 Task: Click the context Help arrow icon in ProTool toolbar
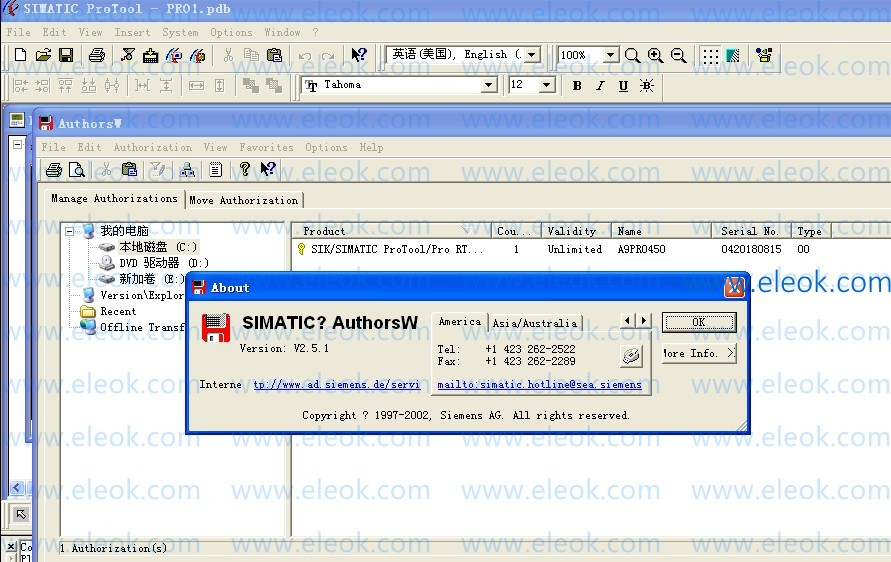[359, 55]
